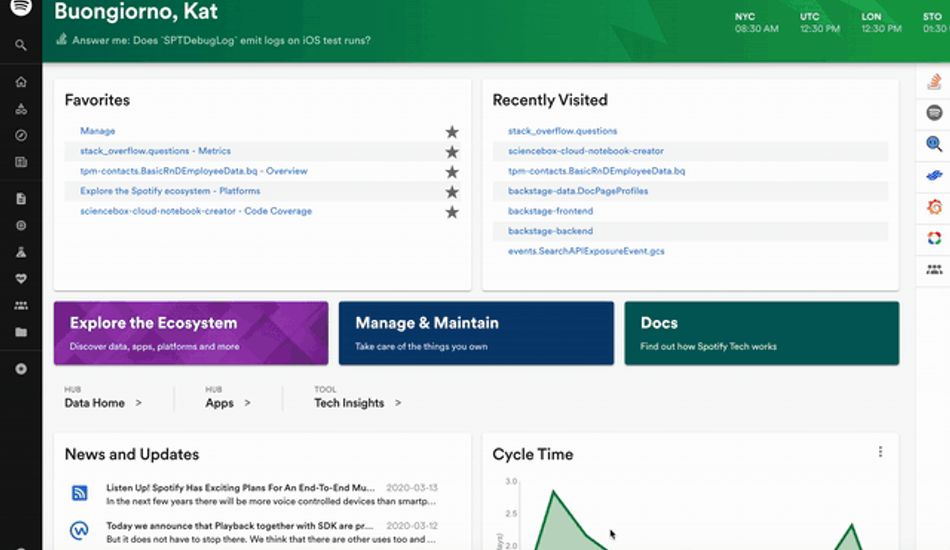Screen dimensions: 950x550
Task: Click the 'Answer me' SPTDebugLog question
Action: pos(221,40)
